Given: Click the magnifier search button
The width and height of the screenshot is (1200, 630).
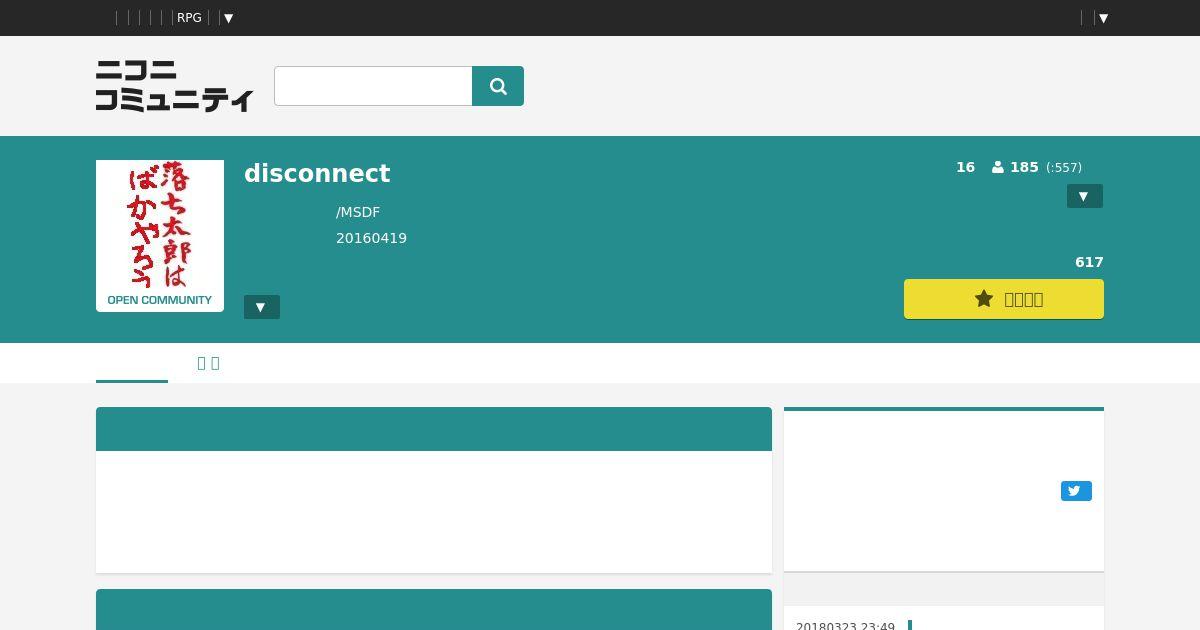Looking at the screenshot, I should click(x=498, y=86).
